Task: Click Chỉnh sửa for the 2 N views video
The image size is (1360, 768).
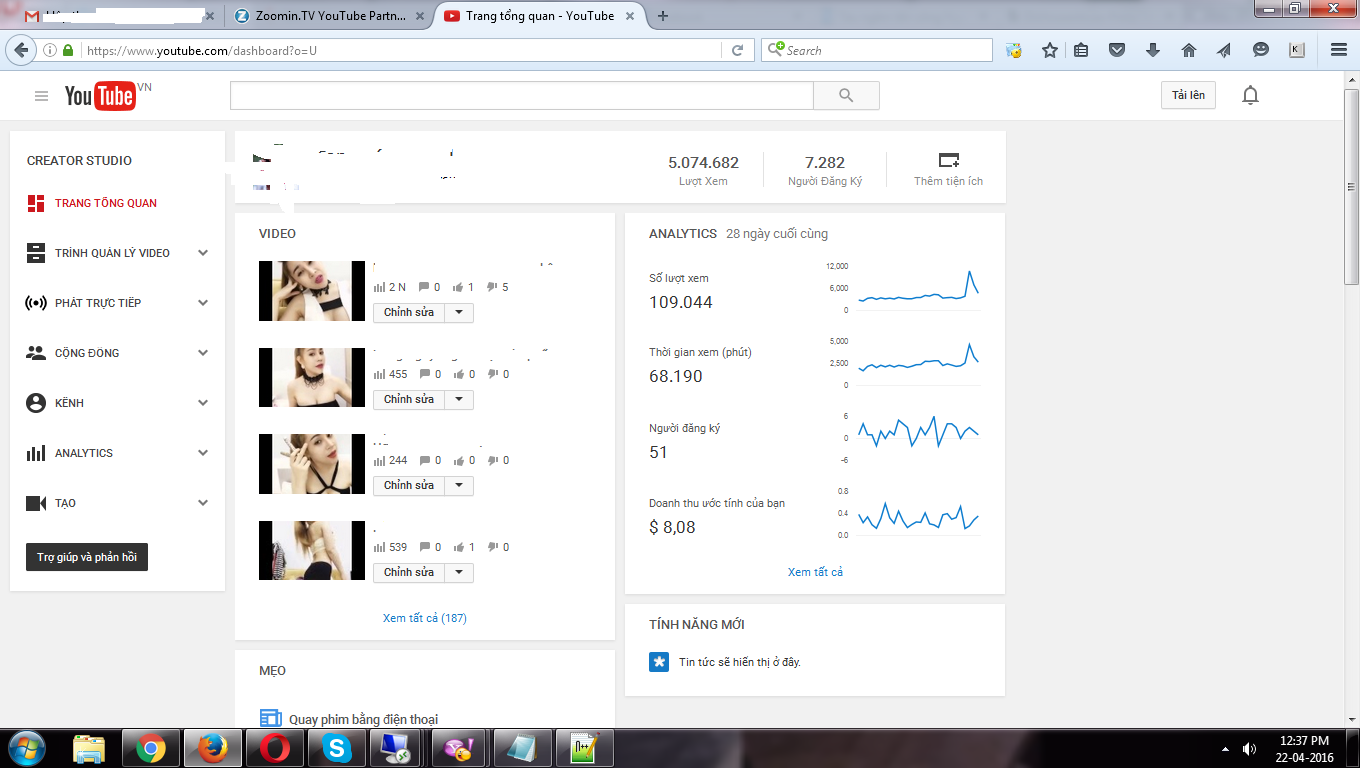Action: 409,313
